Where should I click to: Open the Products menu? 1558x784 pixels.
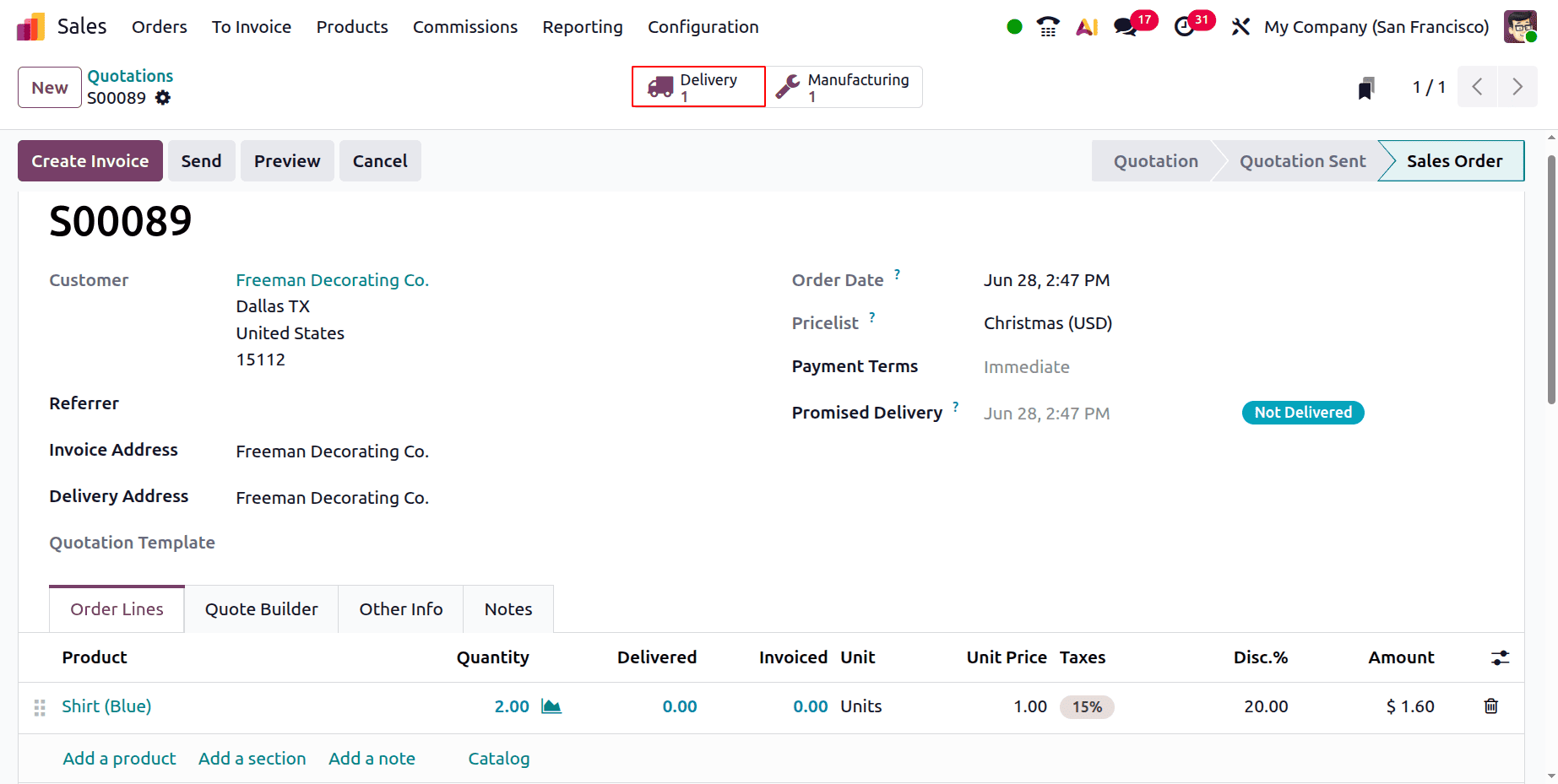[352, 27]
